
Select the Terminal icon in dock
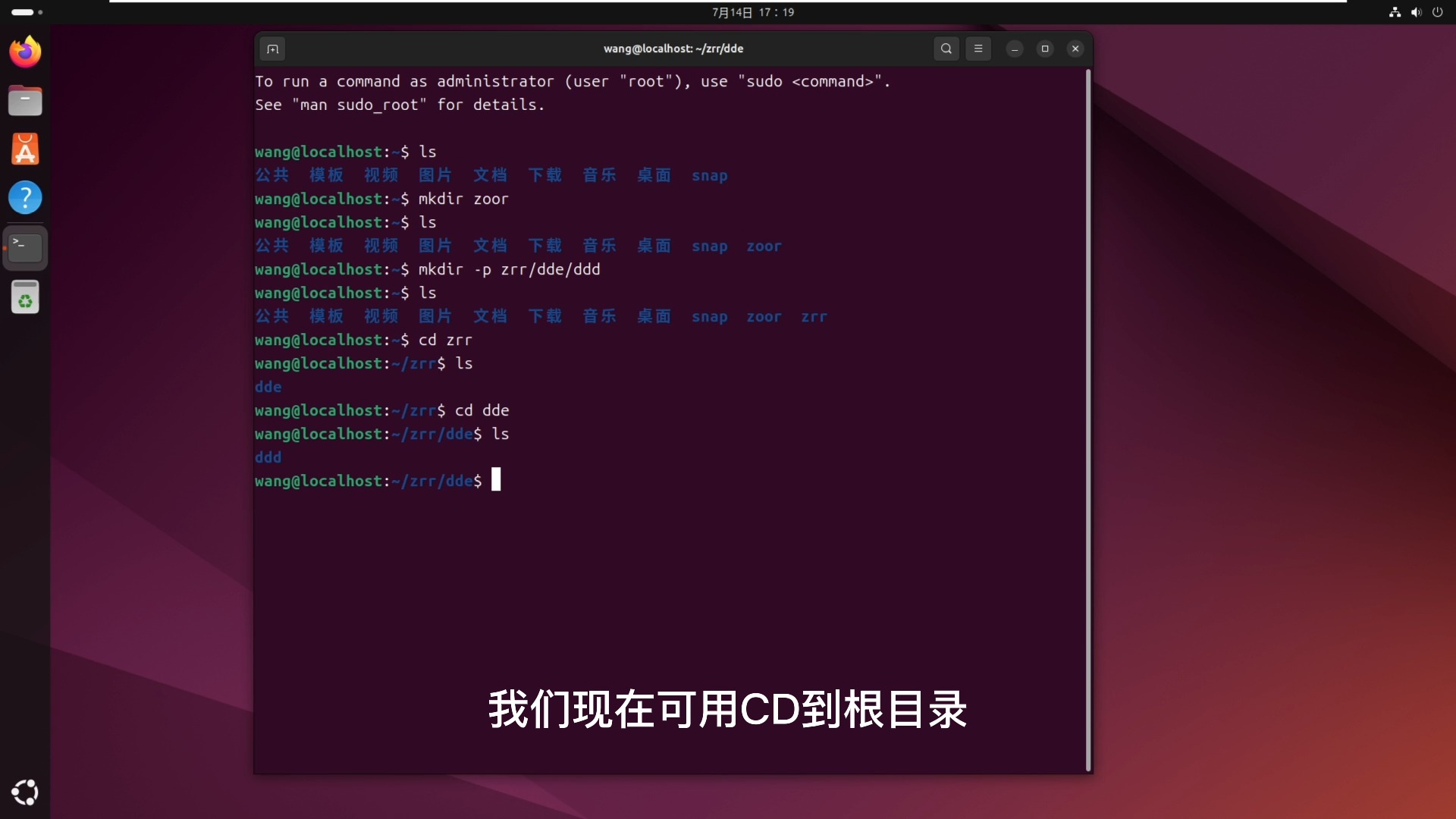pyautogui.click(x=25, y=247)
